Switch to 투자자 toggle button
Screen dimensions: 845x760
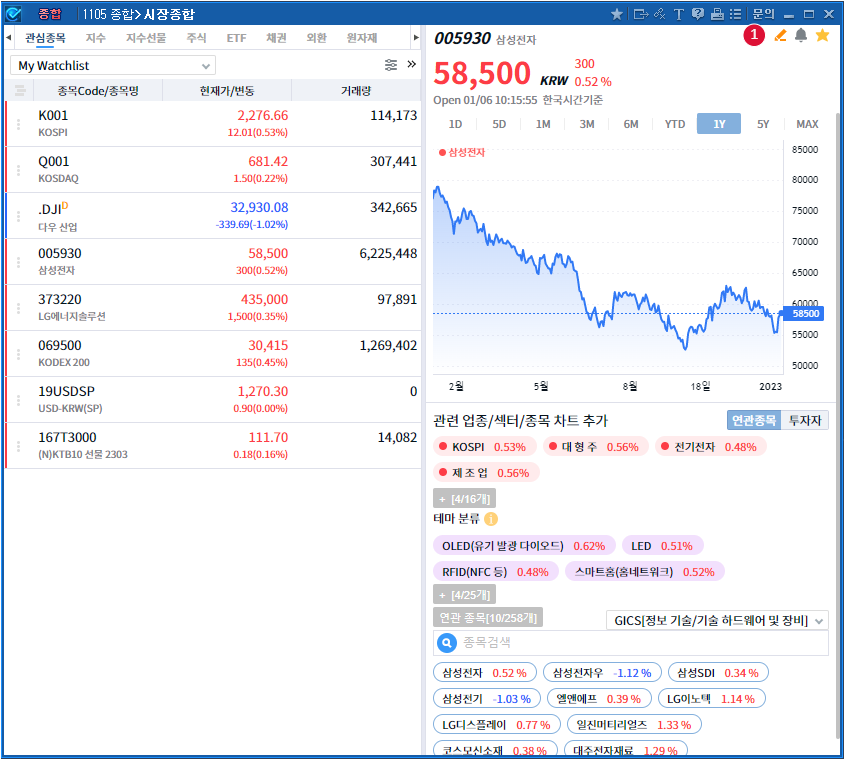pyautogui.click(x=804, y=421)
